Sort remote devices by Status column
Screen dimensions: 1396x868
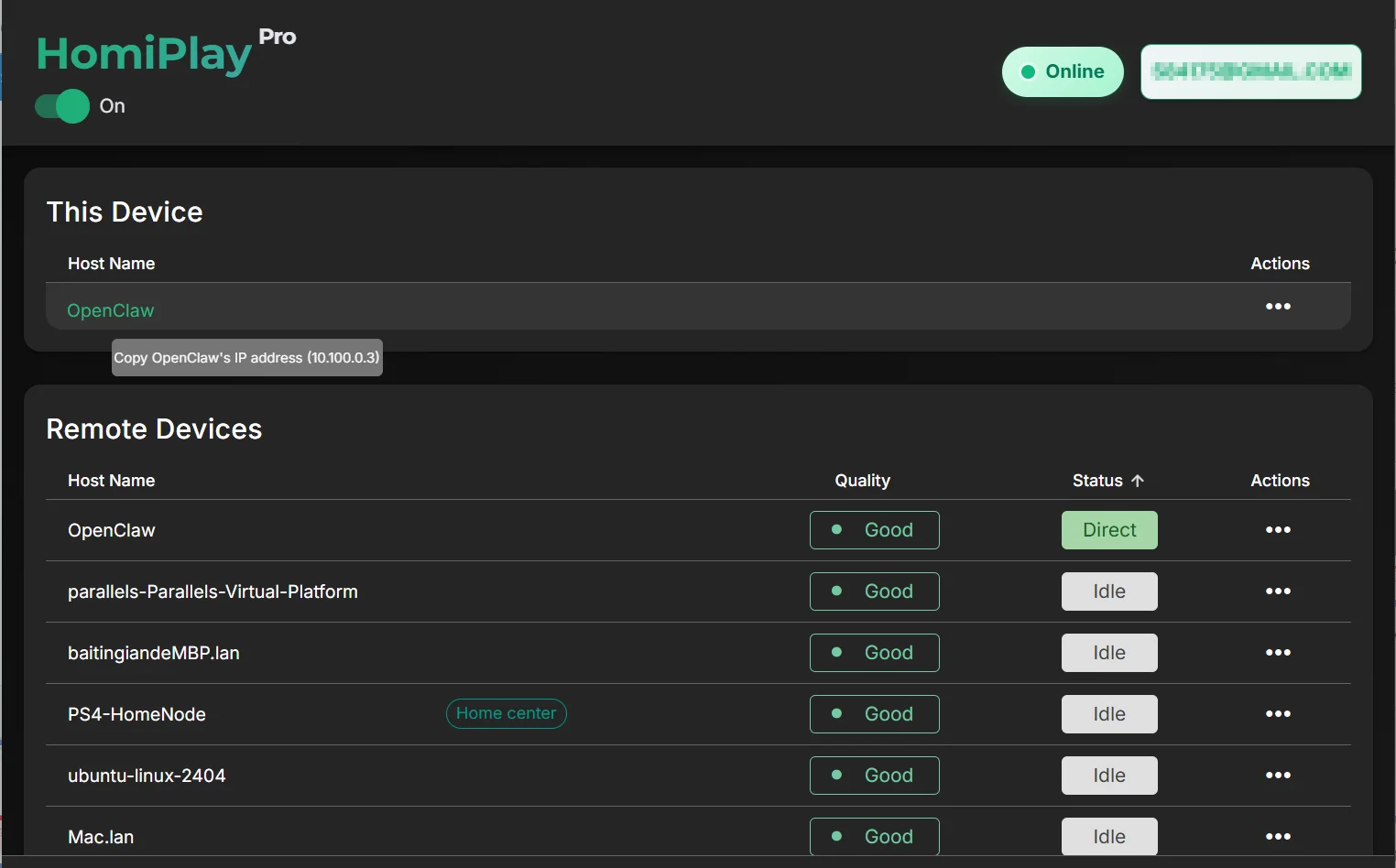tap(1108, 481)
